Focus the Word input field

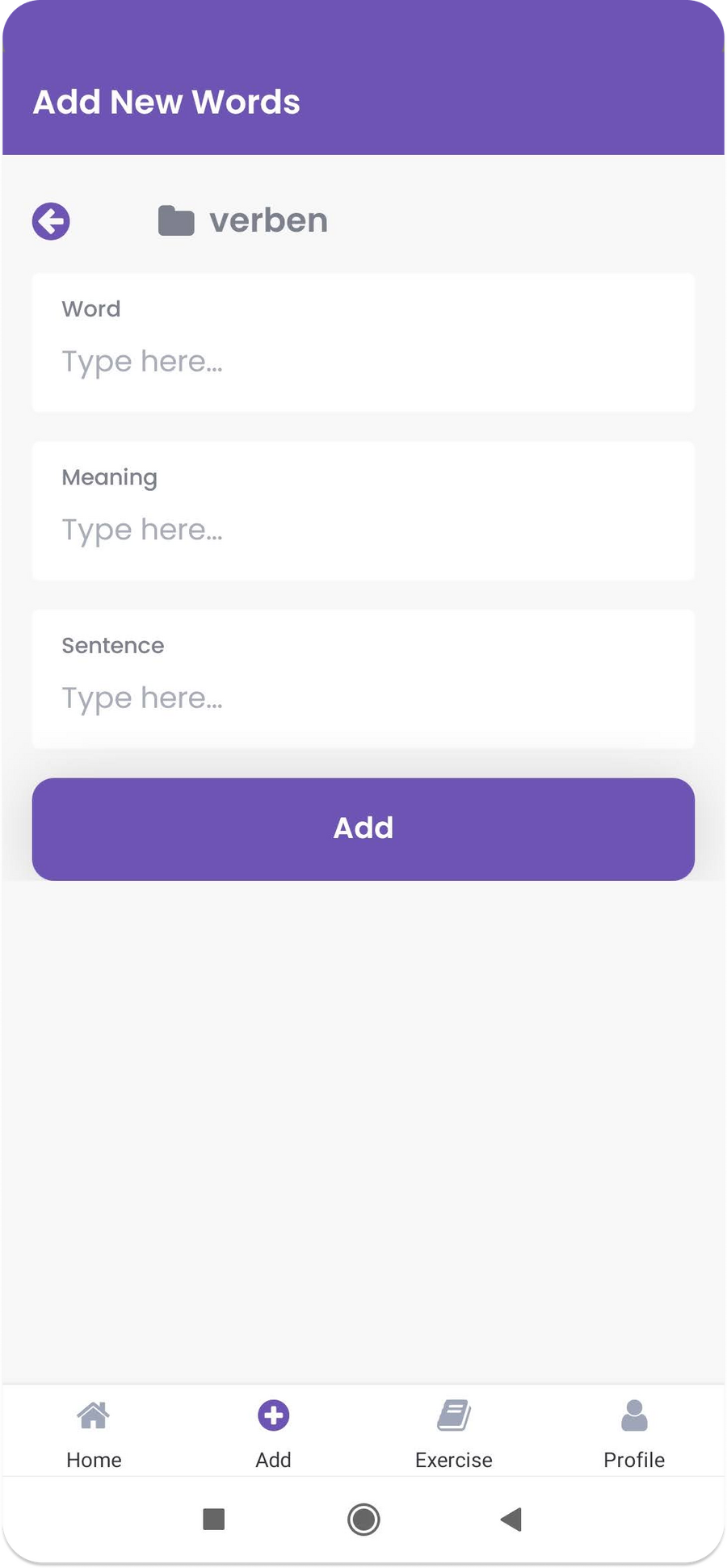point(363,362)
